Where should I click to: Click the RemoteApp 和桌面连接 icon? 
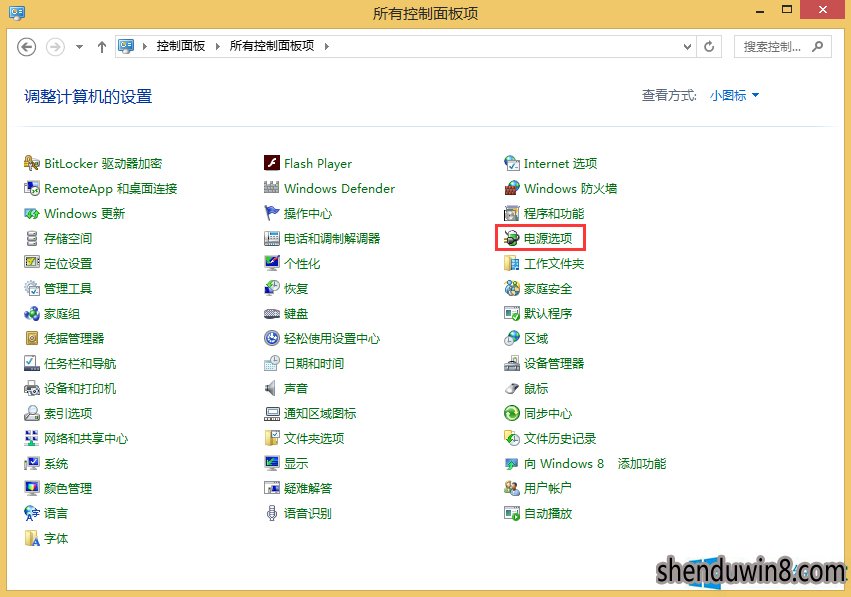pyautogui.click(x=31, y=188)
